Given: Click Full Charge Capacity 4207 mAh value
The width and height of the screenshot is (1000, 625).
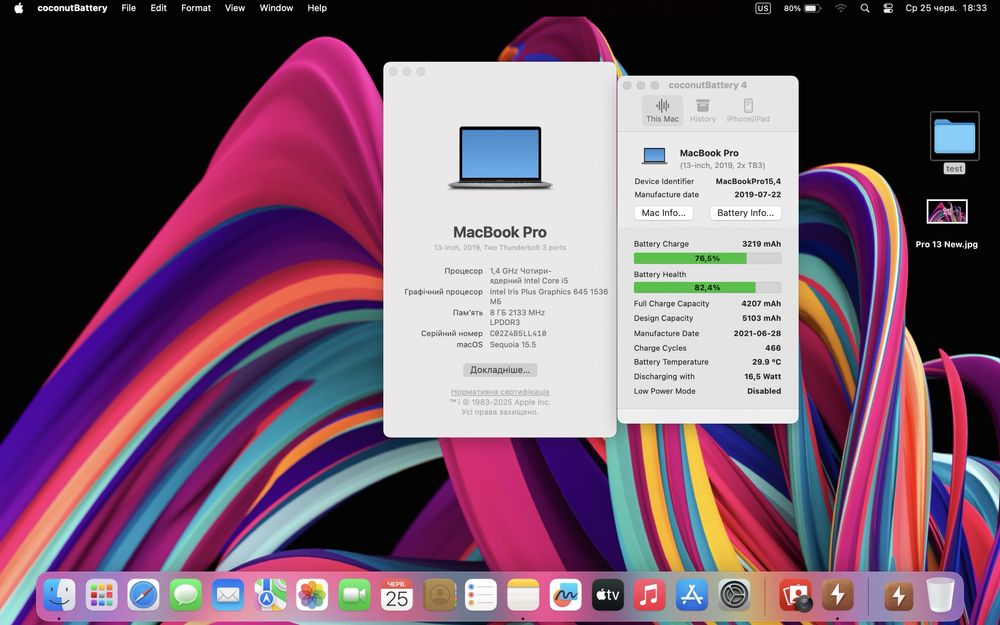Looking at the screenshot, I should pyautogui.click(x=761, y=304).
